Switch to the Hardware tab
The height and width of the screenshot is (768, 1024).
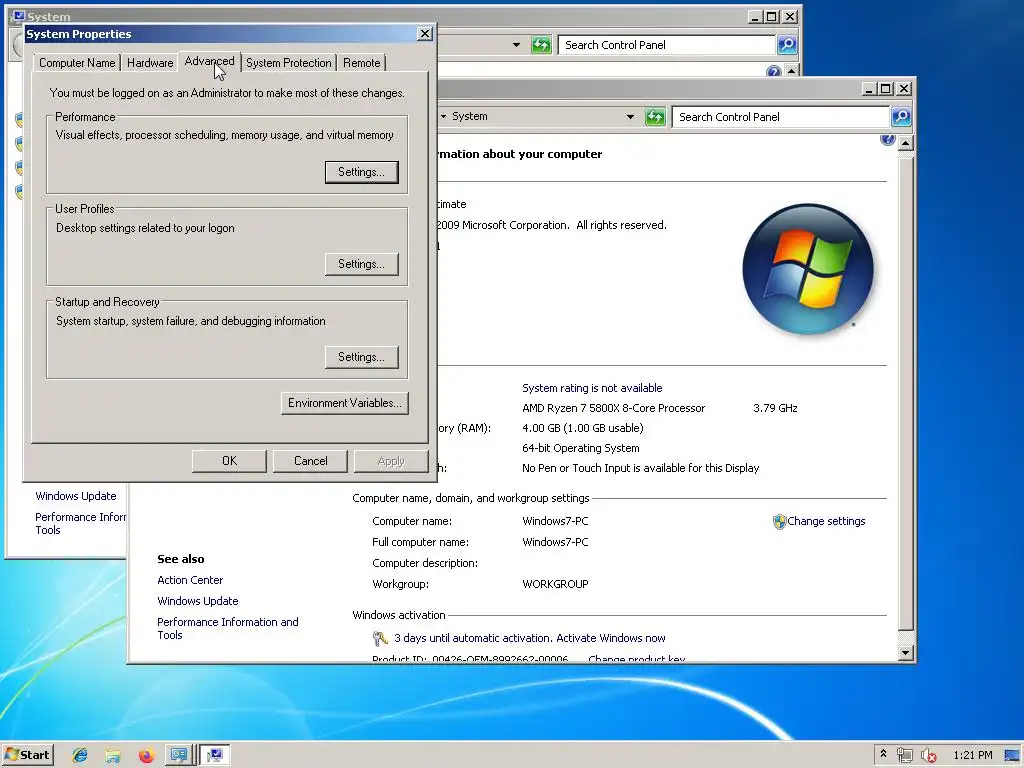pos(150,63)
